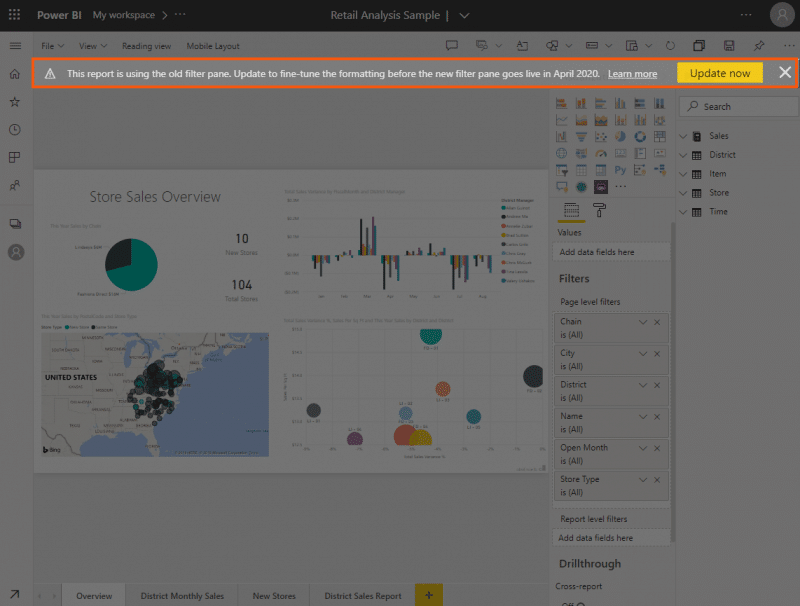
Task: Add a new page with plus button
Action: (x=429, y=595)
